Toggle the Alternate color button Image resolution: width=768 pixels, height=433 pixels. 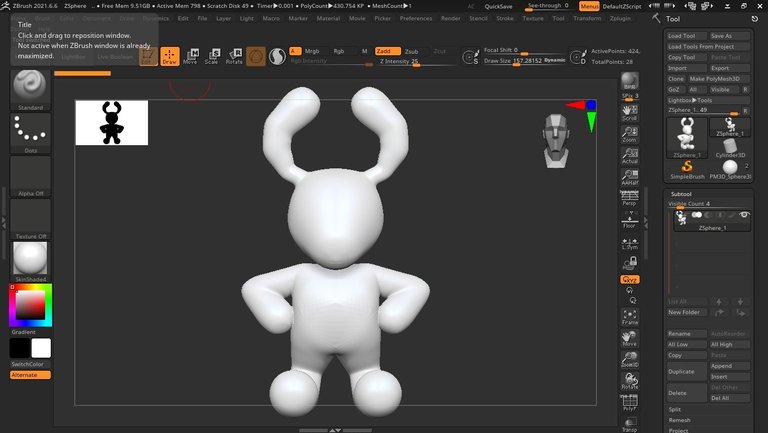point(30,375)
